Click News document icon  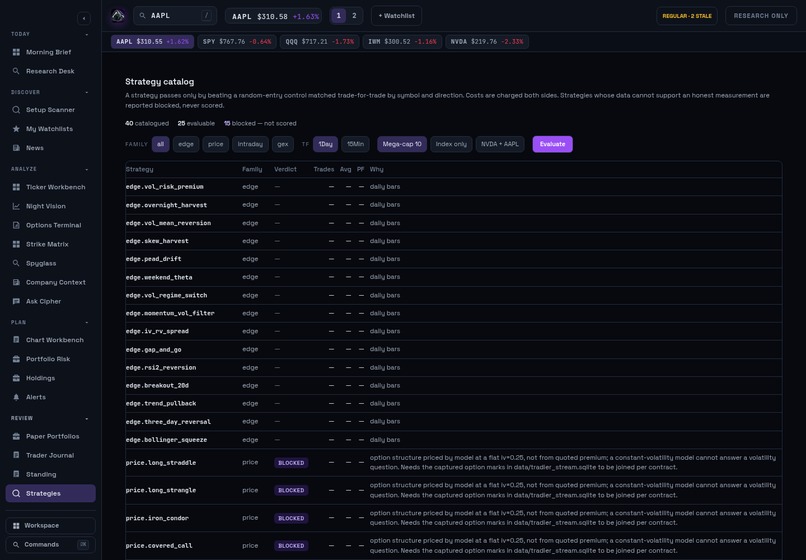click(x=16, y=148)
